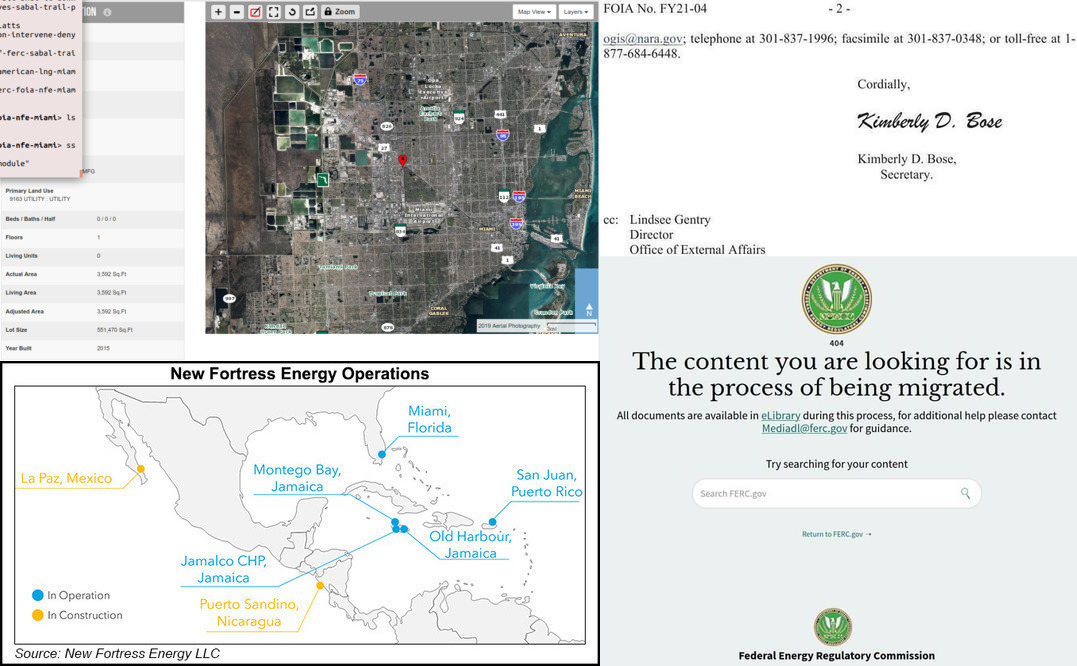This screenshot has width=1077, height=666.
Task: Click the Beds / Baths / Half row
Action: 92,219
